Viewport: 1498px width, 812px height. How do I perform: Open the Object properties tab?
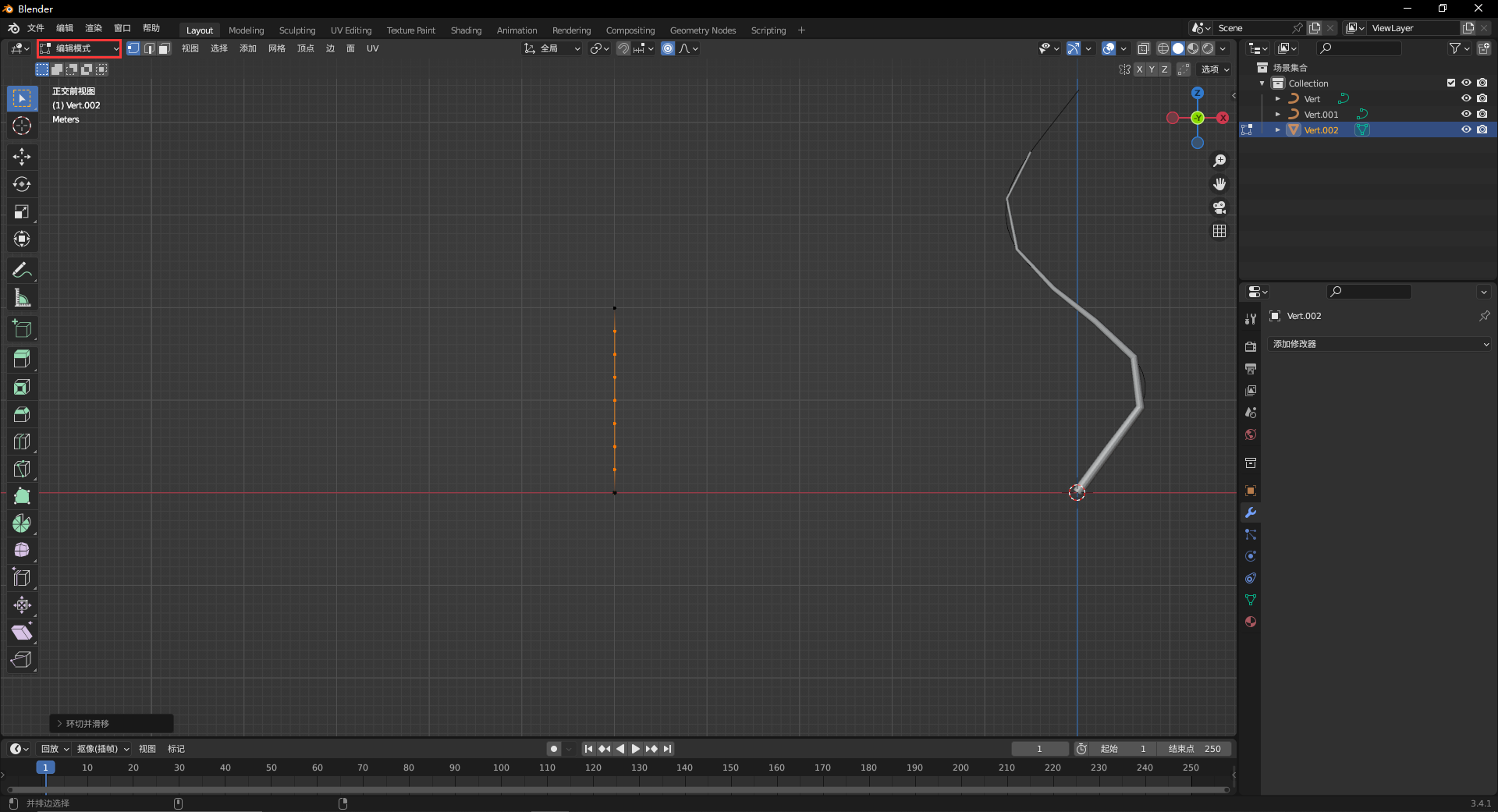[1251, 491]
